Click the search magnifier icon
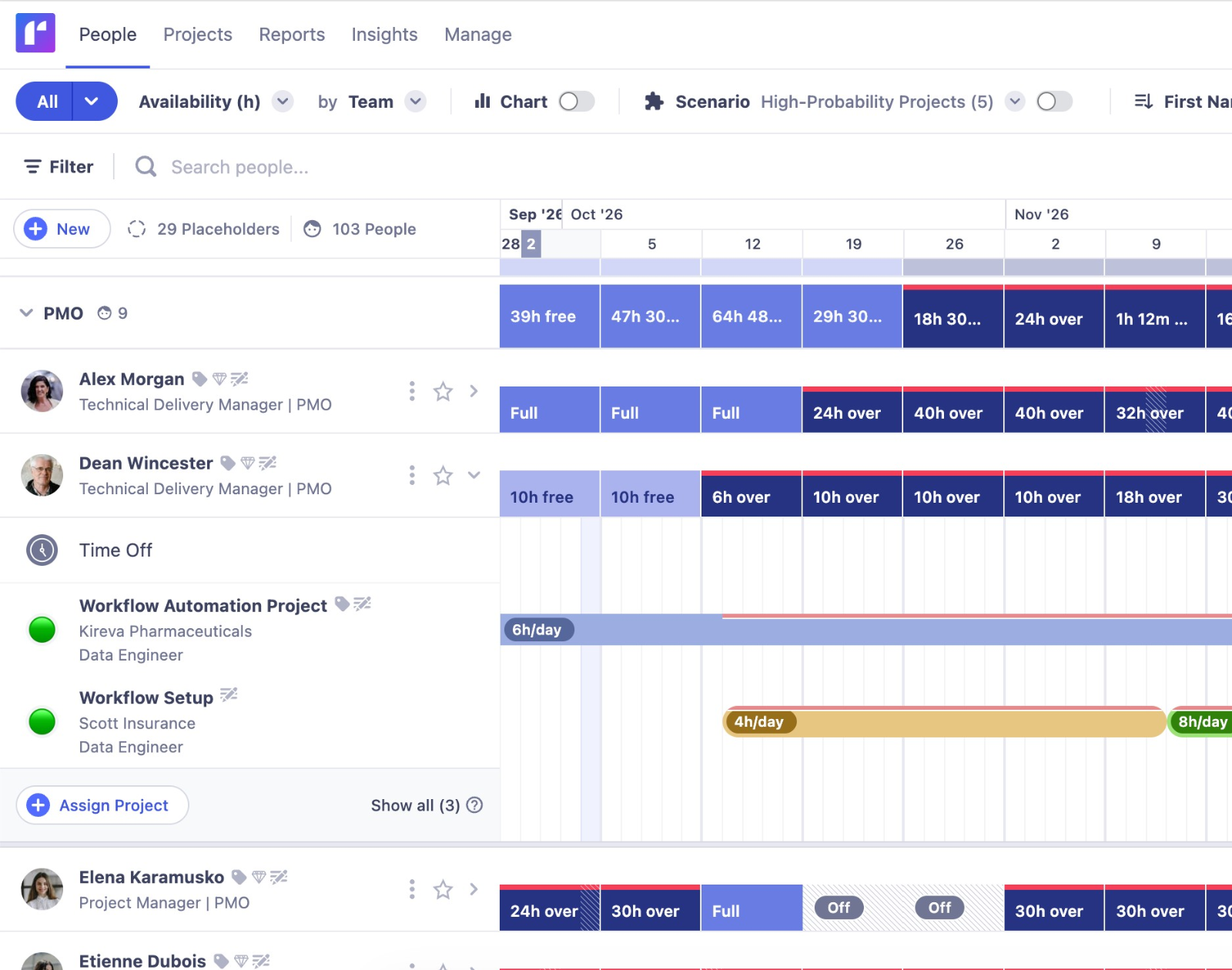1232x970 pixels. [146, 166]
